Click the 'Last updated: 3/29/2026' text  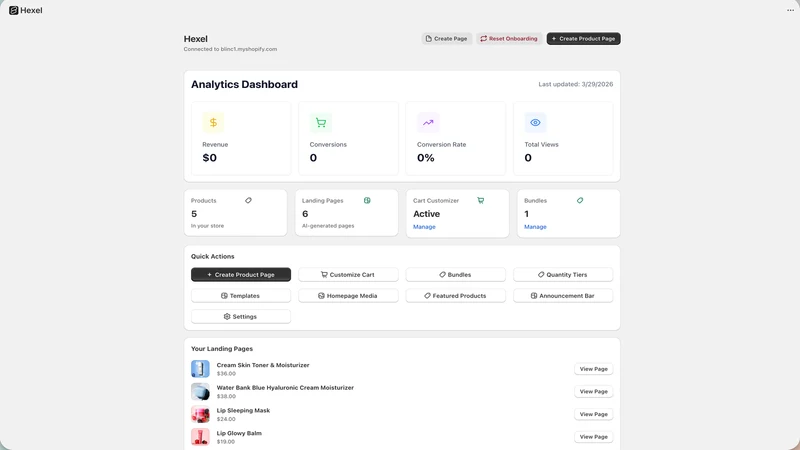click(576, 84)
